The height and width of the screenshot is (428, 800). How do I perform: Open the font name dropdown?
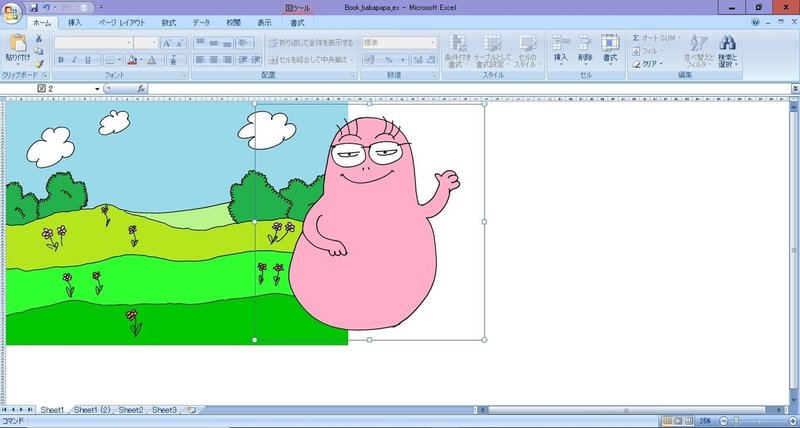tap(130, 43)
